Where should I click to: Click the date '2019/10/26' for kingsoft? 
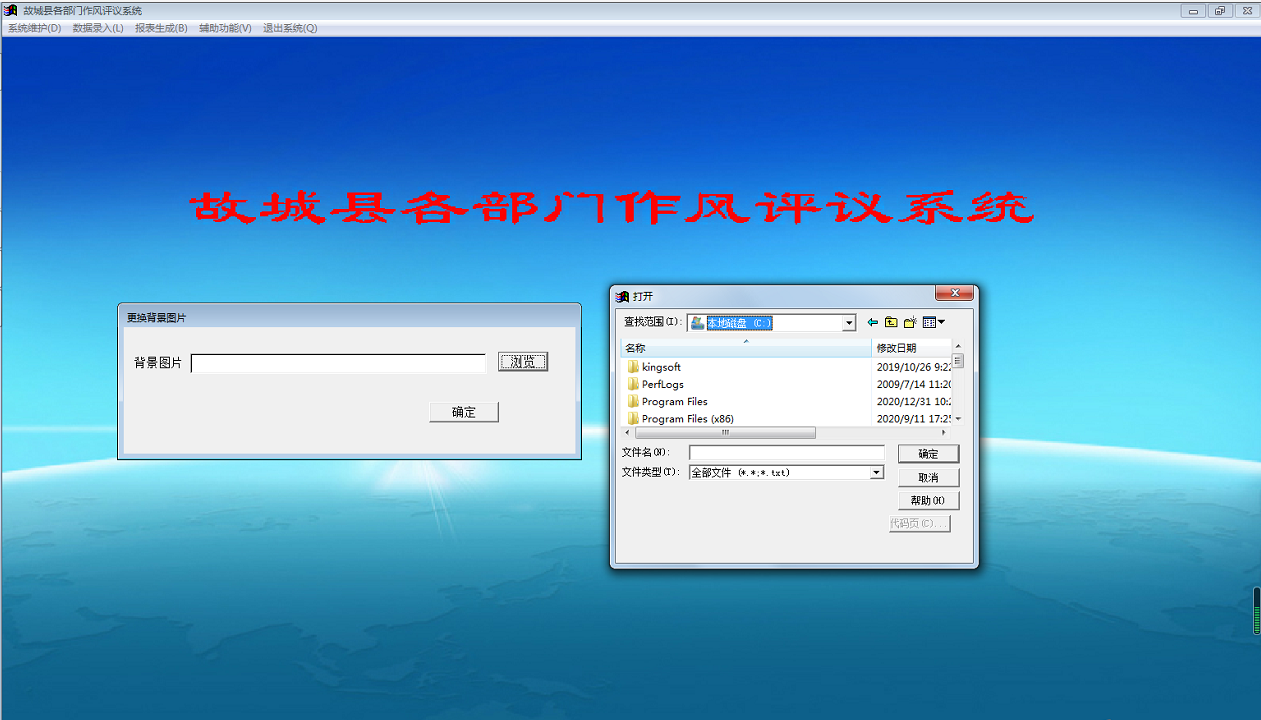905,367
